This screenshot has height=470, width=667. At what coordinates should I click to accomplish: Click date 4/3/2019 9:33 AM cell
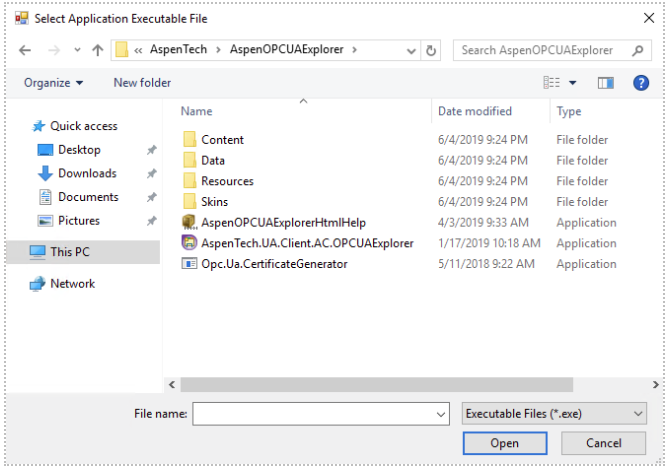[483, 222]
